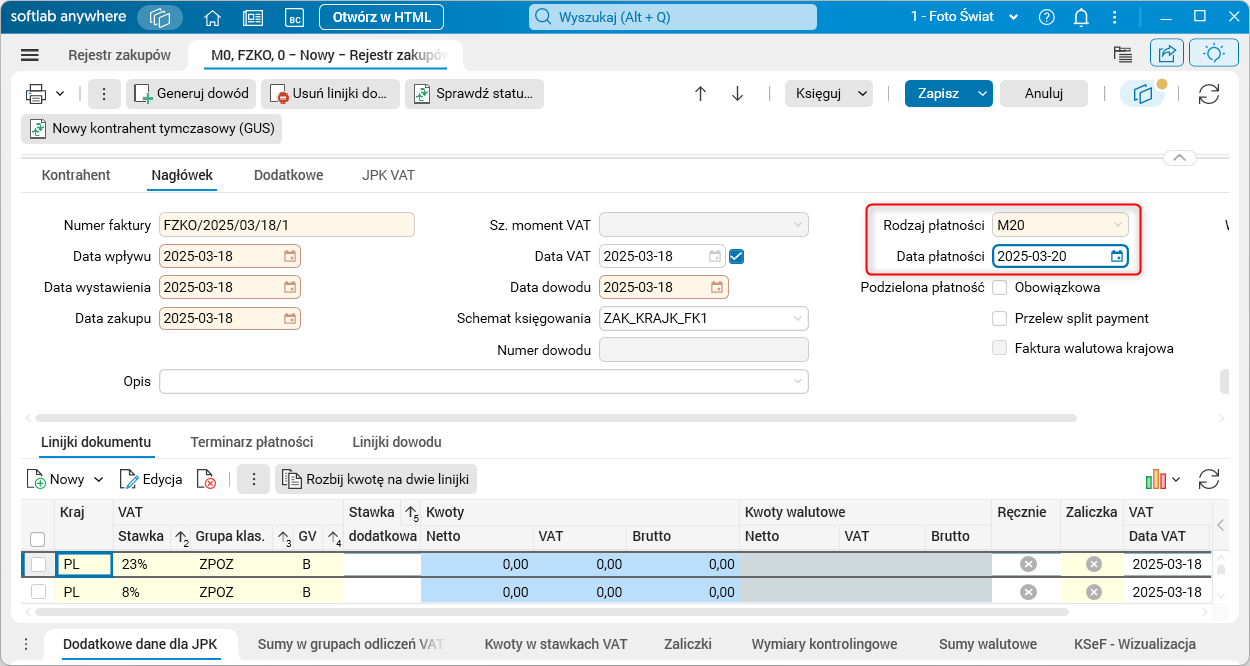Open Schemat księgowania dropdown

[x=797, y=318]
